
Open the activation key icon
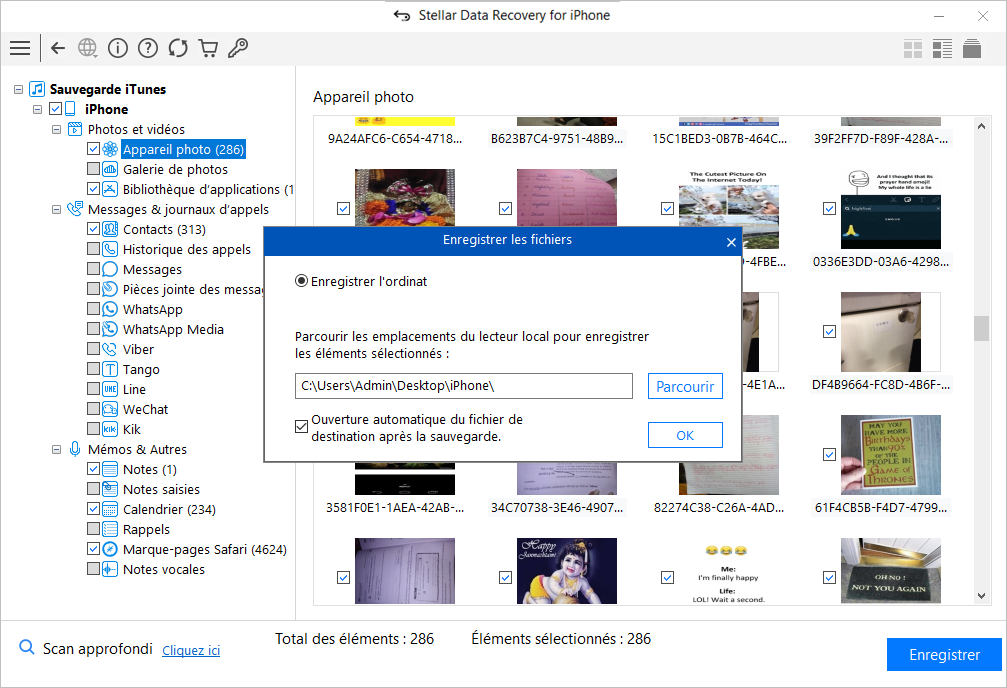coord(238,48)
